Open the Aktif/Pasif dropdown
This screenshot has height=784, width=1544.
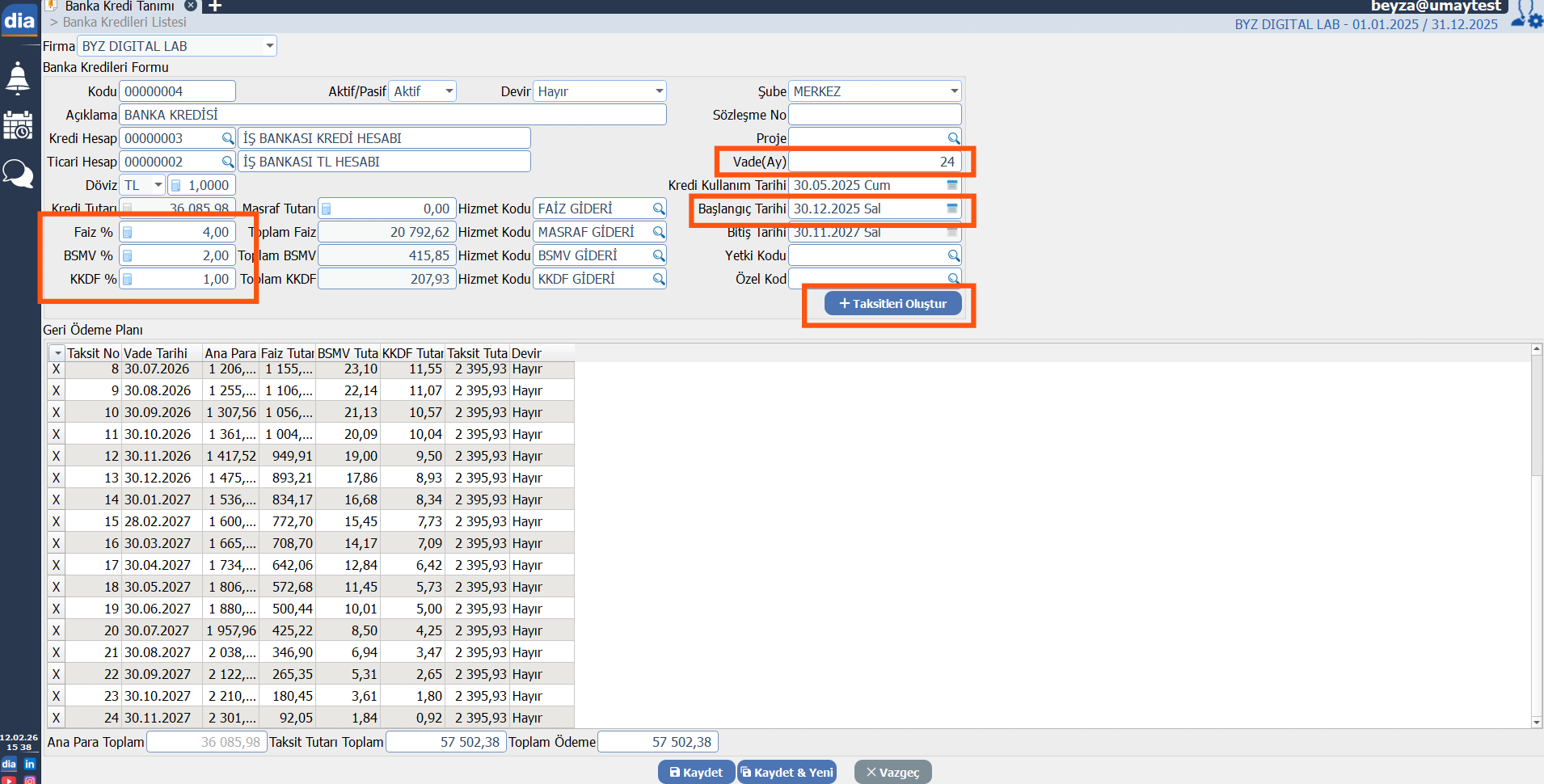(449, 91)
